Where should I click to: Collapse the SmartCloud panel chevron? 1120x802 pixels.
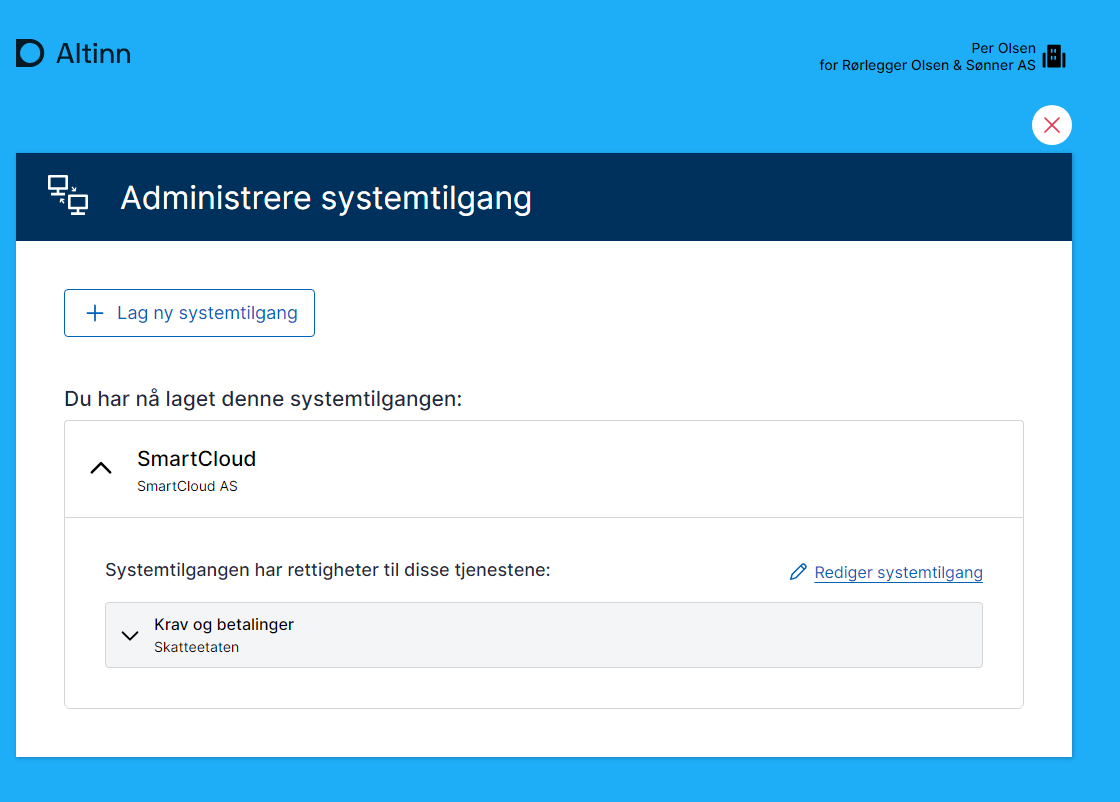click(x=101, y=468)
